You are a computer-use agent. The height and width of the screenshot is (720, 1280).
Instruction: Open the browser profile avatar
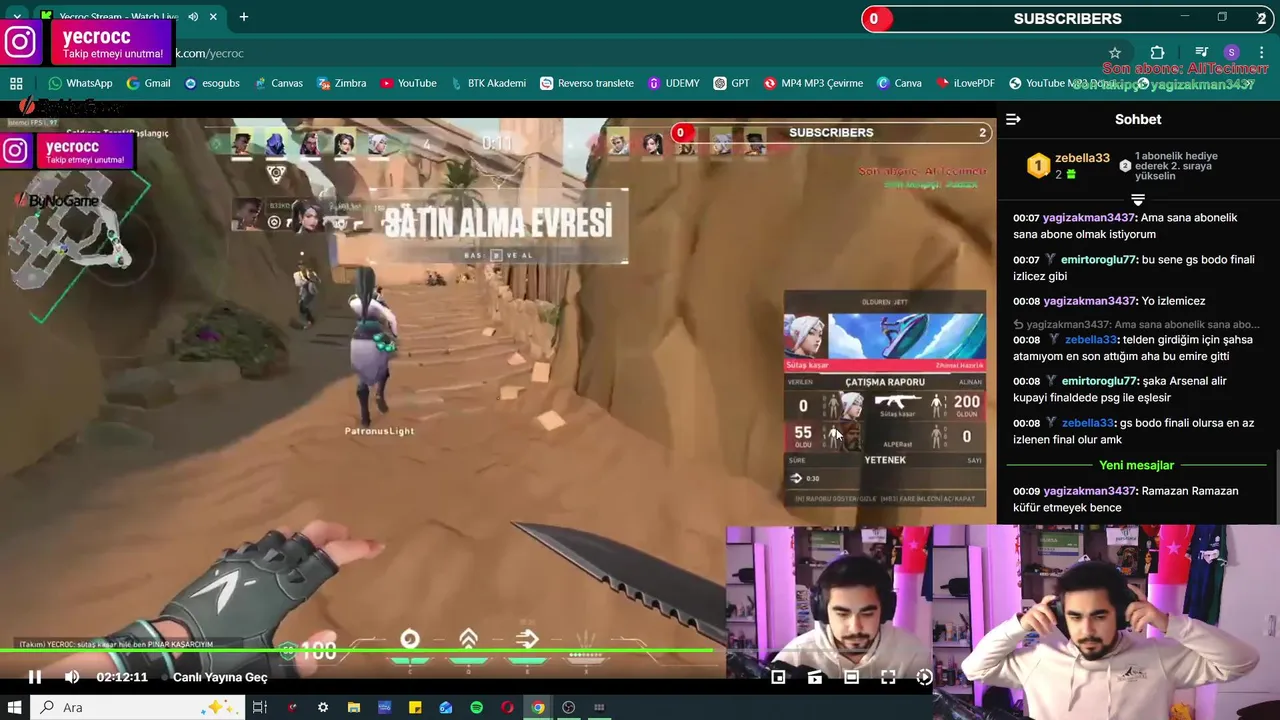tap(1232, 53)
